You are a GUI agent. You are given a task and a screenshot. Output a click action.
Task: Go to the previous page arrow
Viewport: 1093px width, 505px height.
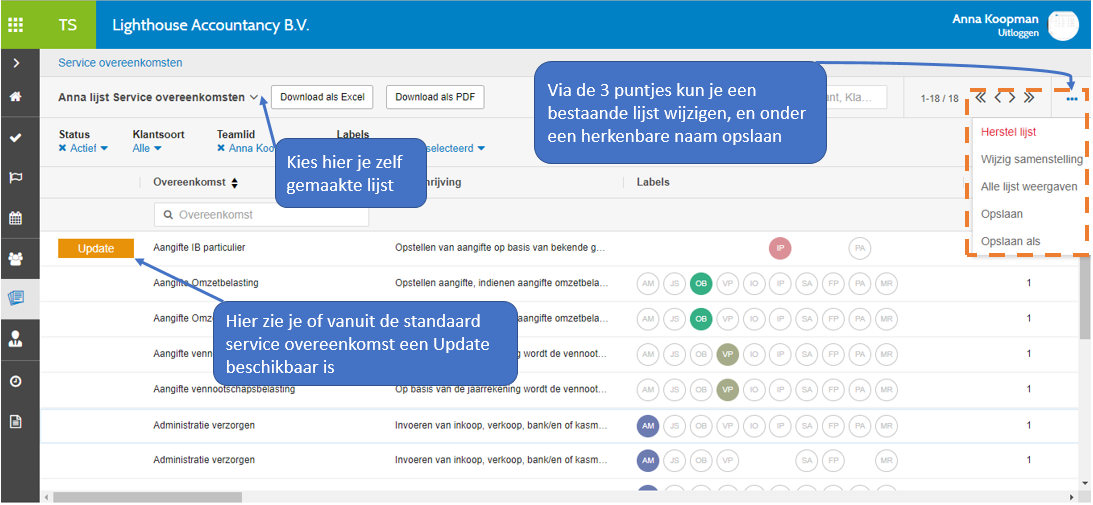pos(998,98)
